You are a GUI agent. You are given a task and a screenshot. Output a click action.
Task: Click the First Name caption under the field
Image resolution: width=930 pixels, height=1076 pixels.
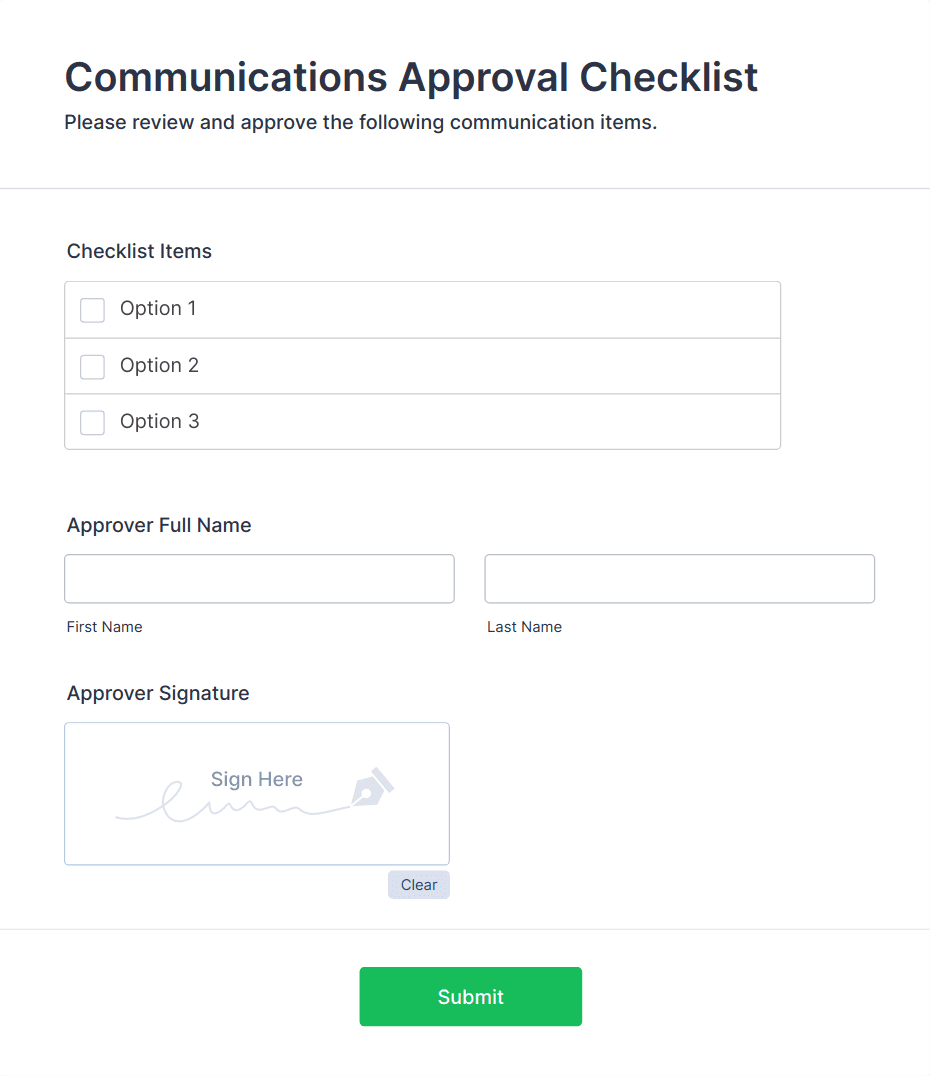click(x=104, y=627)
